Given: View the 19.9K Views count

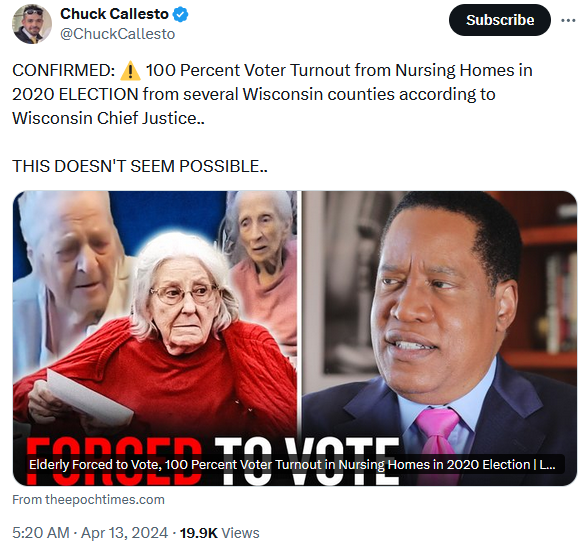Looking at the screenshot, I should (219, 533).
